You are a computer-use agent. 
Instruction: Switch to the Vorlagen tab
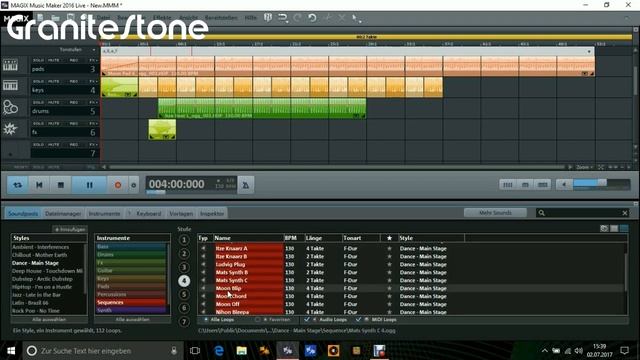pos(181,213)
